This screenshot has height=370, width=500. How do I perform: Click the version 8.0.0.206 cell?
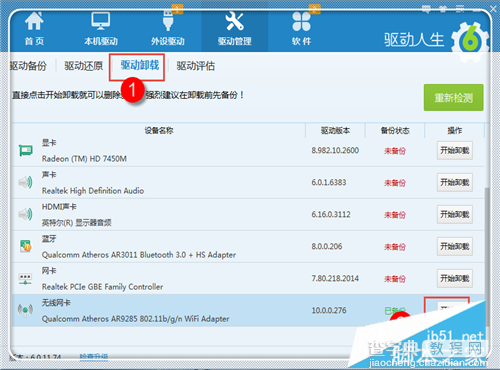(x=327, y=246)
